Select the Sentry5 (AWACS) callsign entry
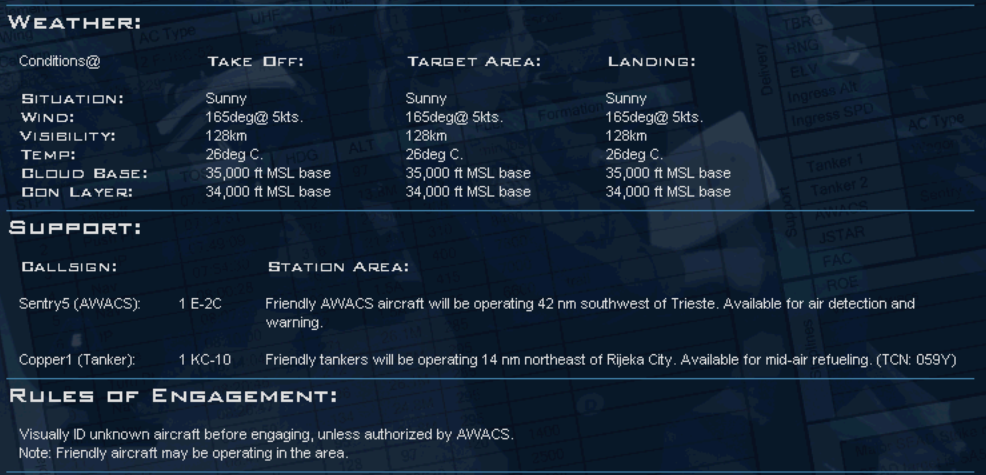 [82, 303]
